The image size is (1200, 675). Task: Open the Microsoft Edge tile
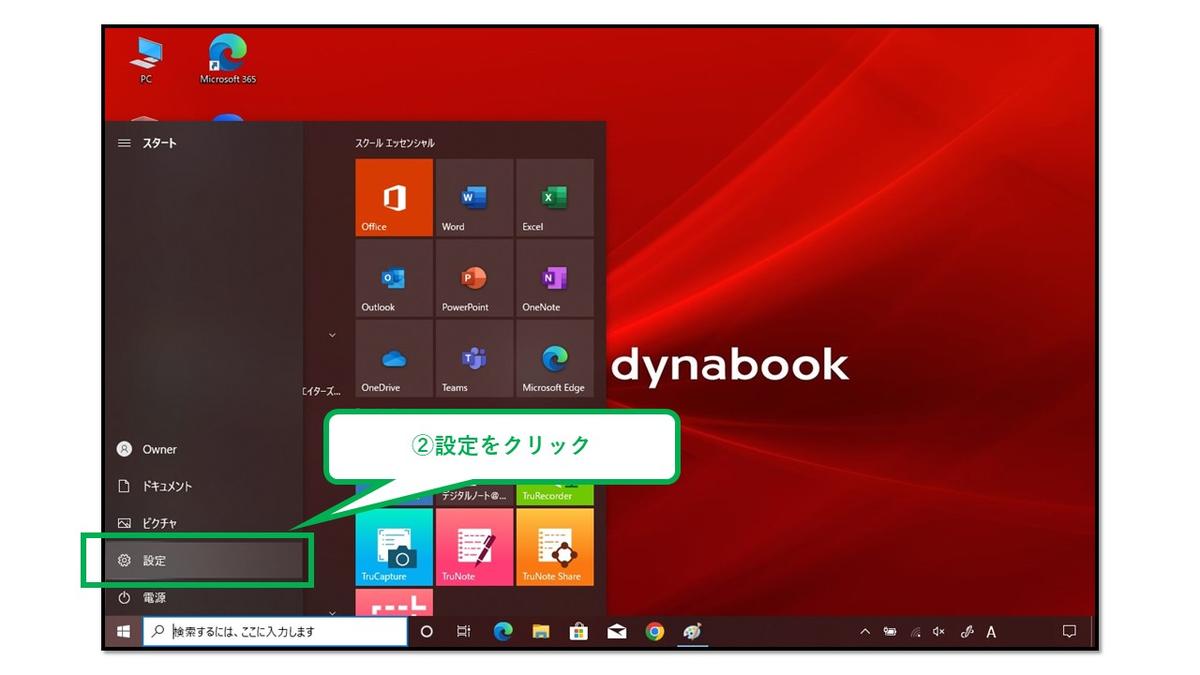[x=555, y=358]
